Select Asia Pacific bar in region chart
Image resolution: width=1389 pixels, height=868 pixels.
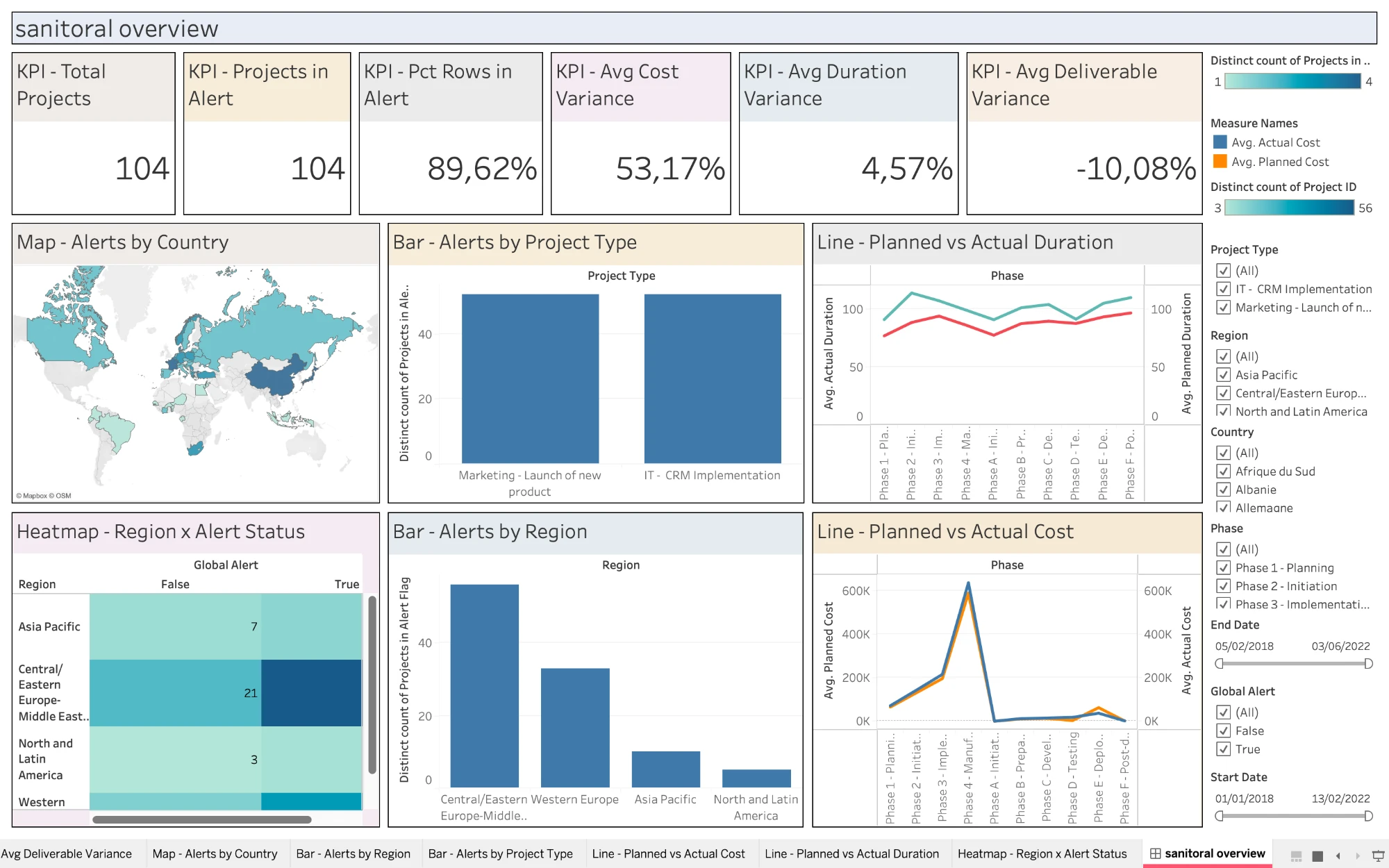(665, 769)
